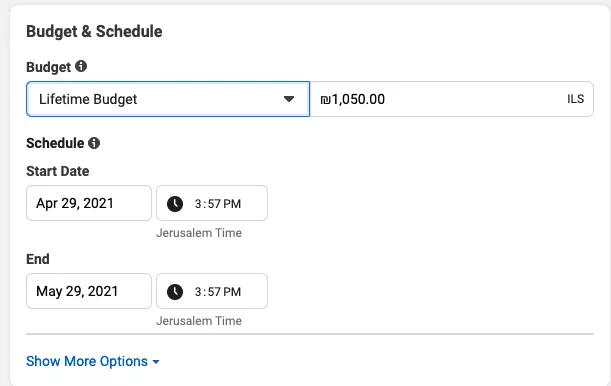This screenshot has width=611, height=386.
Task: Click the Apr 29, 2021 start date field
Action: pos(89,203)
